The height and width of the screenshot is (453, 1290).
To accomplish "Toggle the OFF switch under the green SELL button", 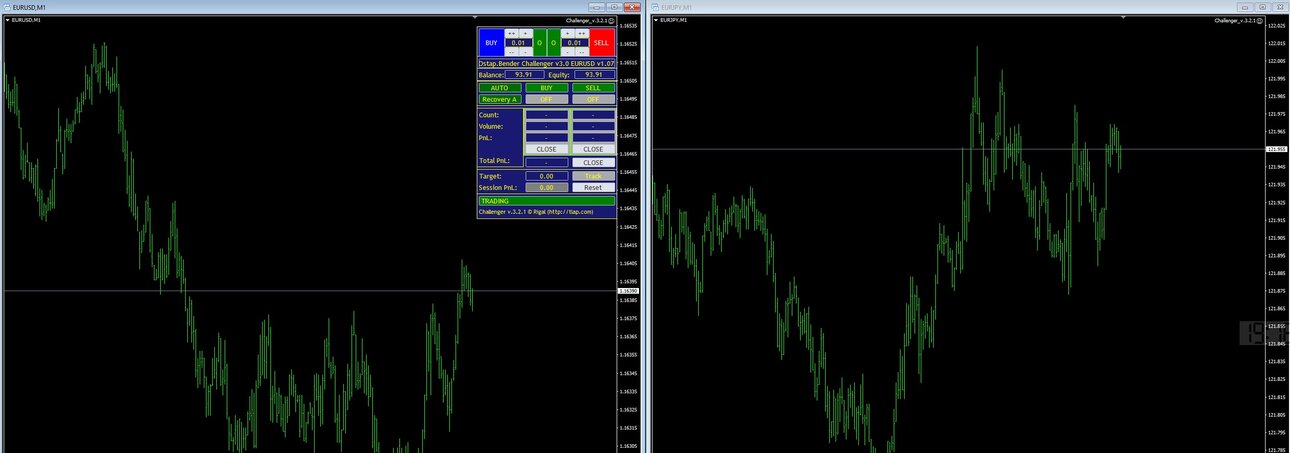I will (593, 99).
